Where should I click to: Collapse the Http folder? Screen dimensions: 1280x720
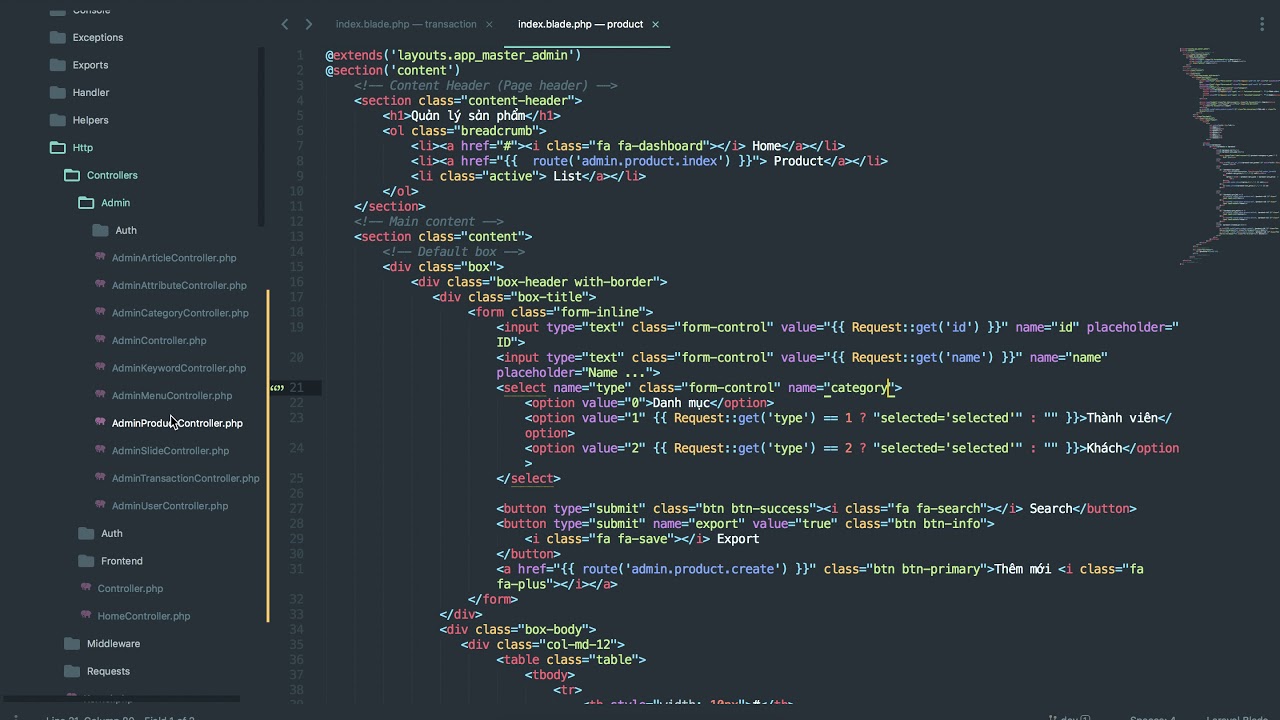(x=83, y=147)
